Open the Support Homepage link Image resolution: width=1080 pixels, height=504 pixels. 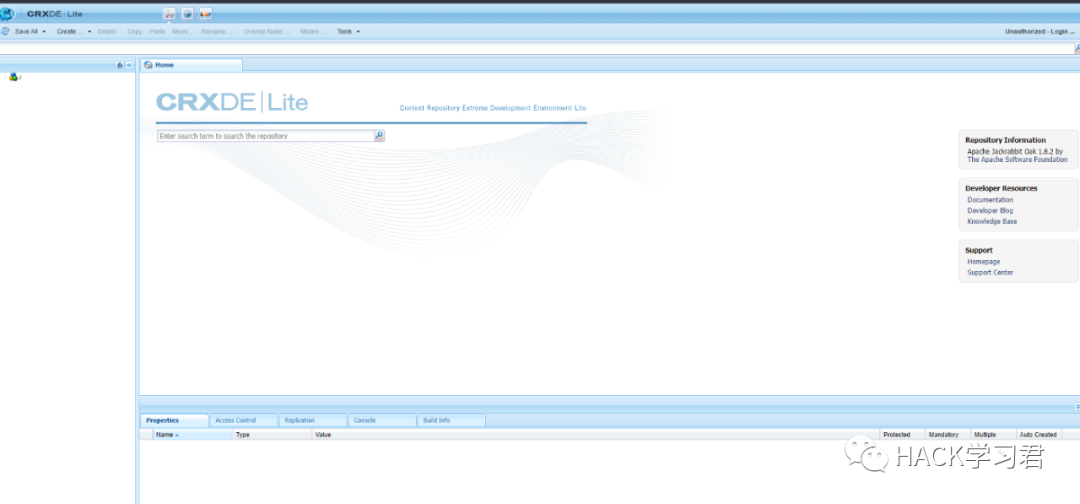[984, 262]
